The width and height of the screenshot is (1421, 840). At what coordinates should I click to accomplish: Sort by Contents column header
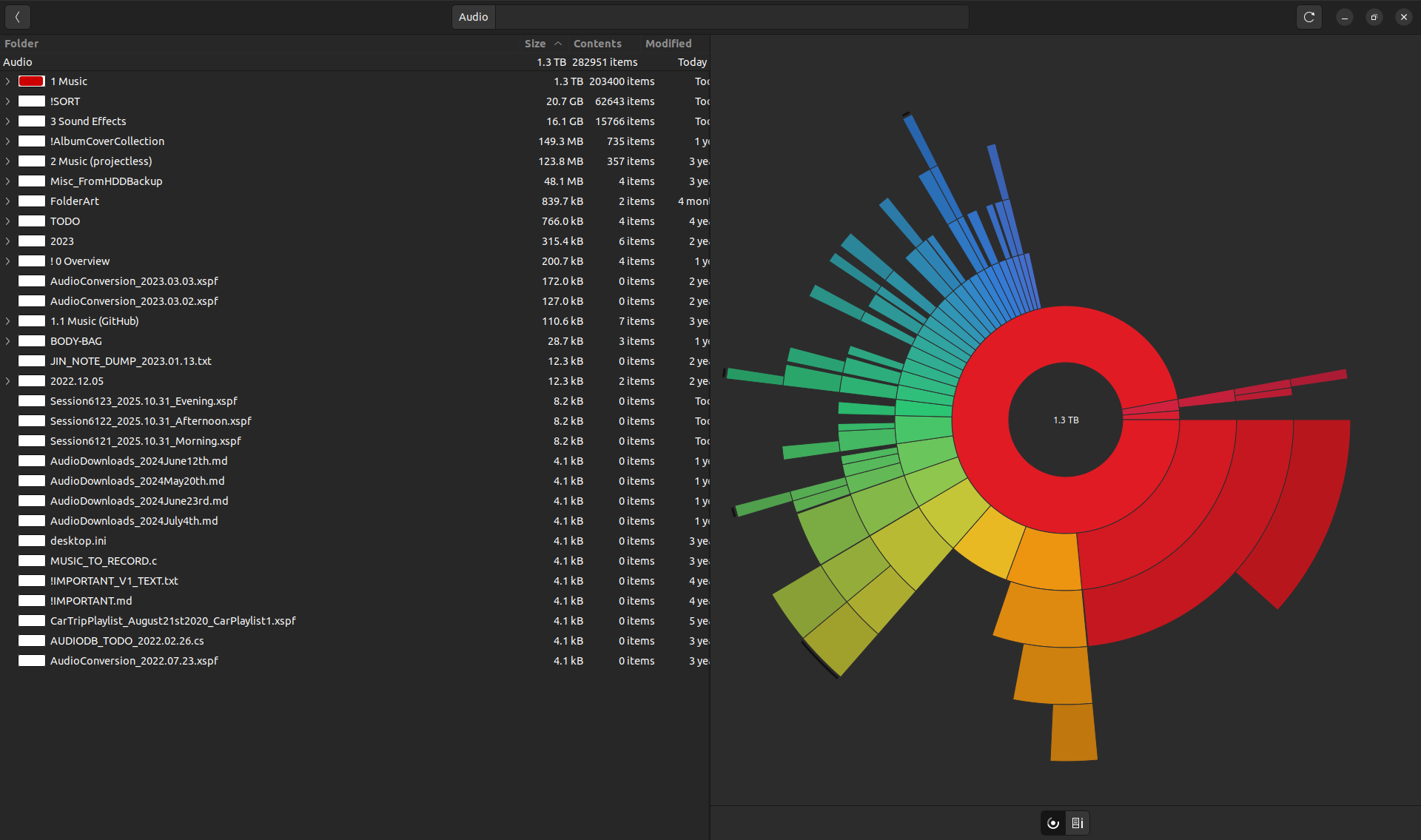[597, 44]
